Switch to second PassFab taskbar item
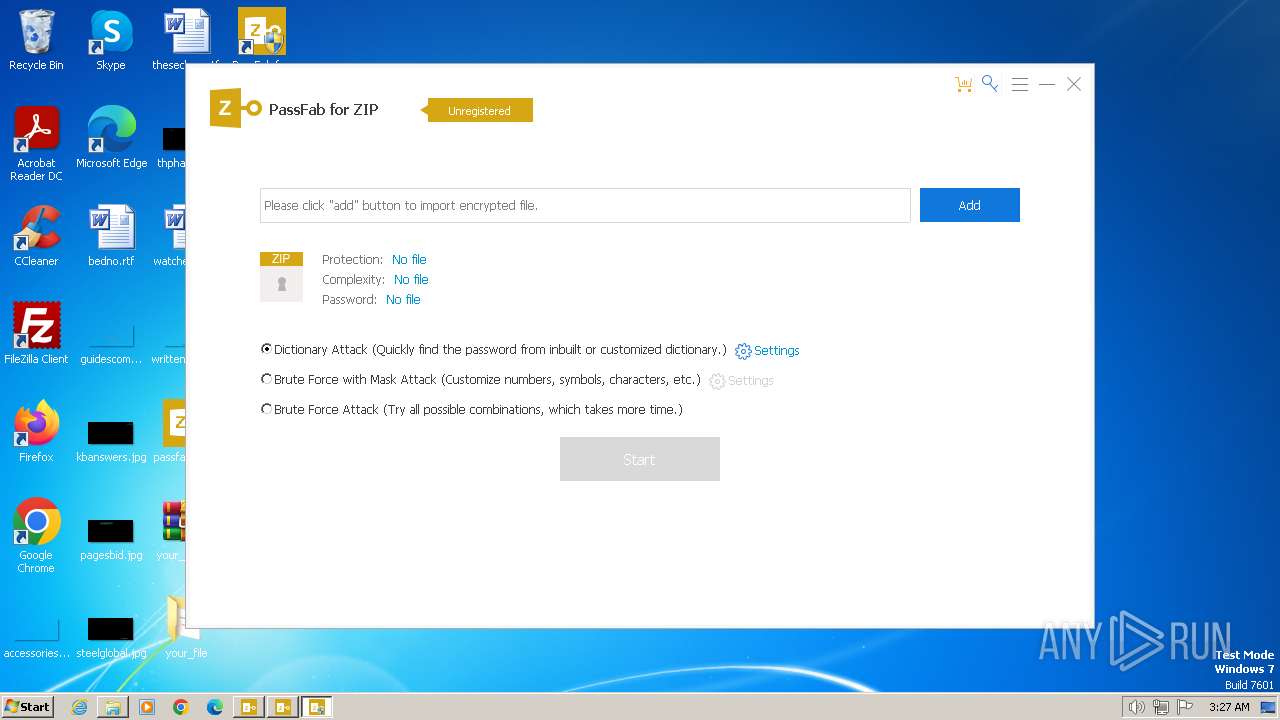The width and height of the screenshot is (1280, 720). point(283,707)
